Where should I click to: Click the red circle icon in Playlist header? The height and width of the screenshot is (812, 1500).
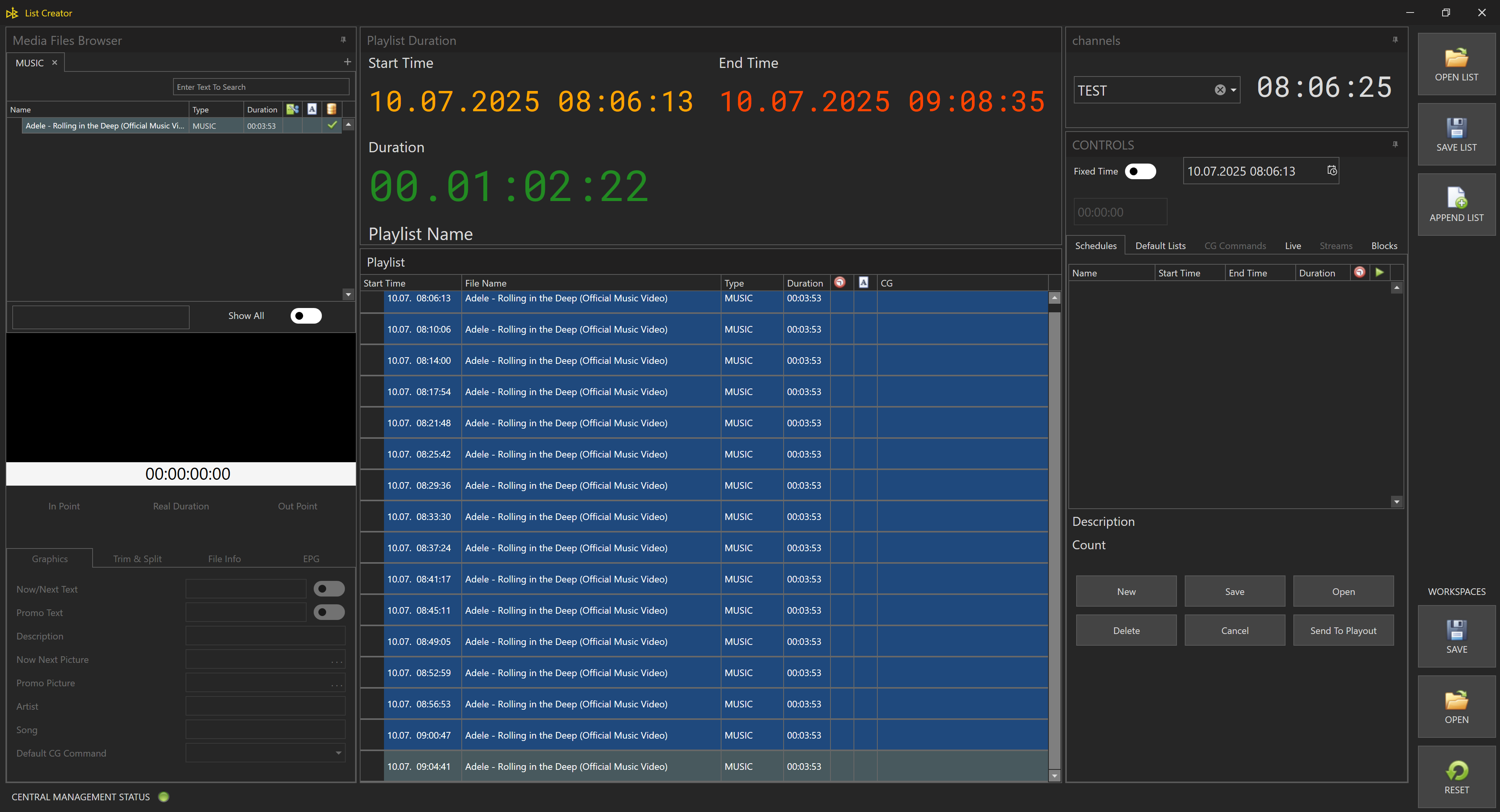840,282
